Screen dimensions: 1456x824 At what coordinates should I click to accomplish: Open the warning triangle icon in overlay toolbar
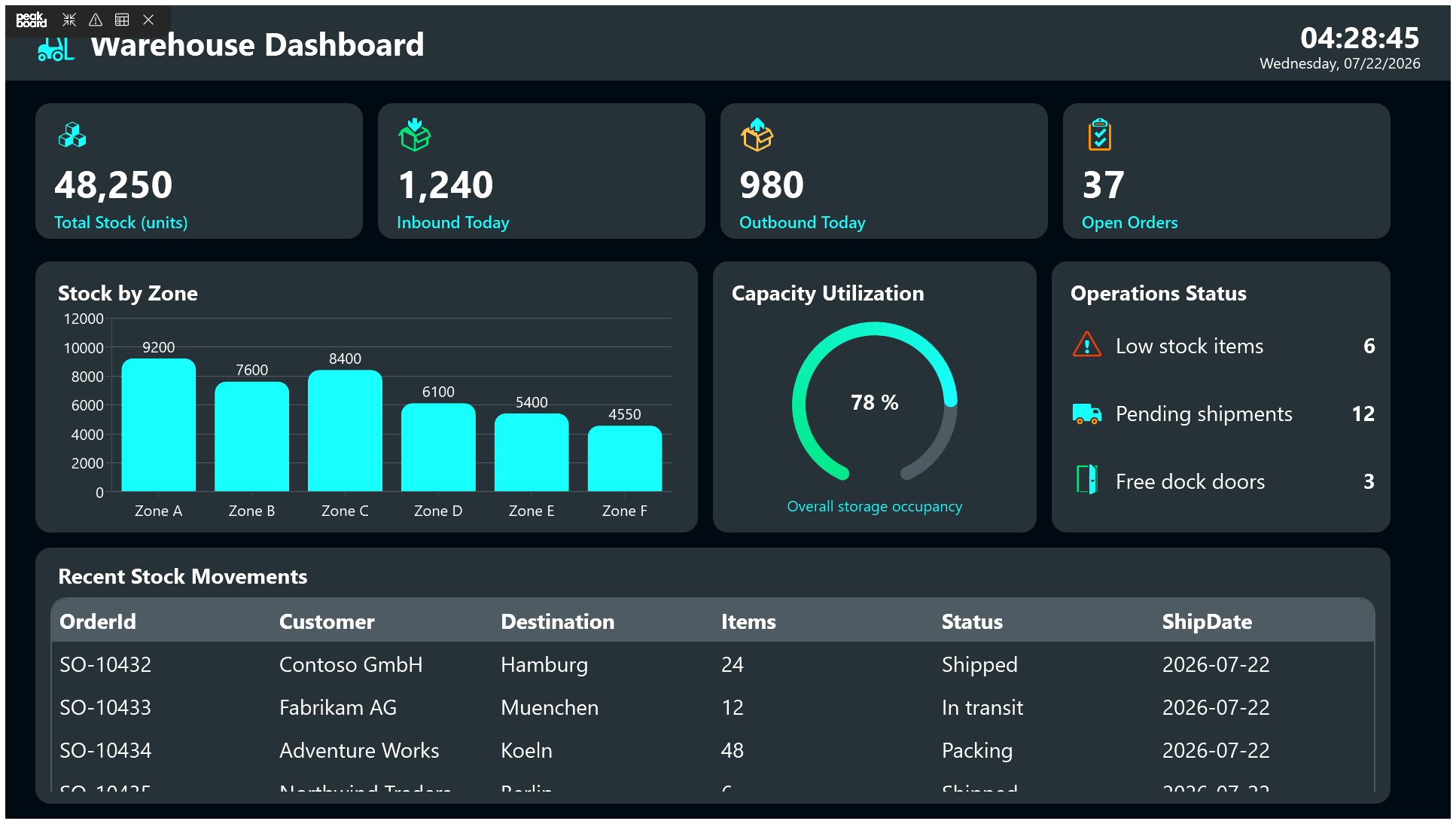(96, 20)
